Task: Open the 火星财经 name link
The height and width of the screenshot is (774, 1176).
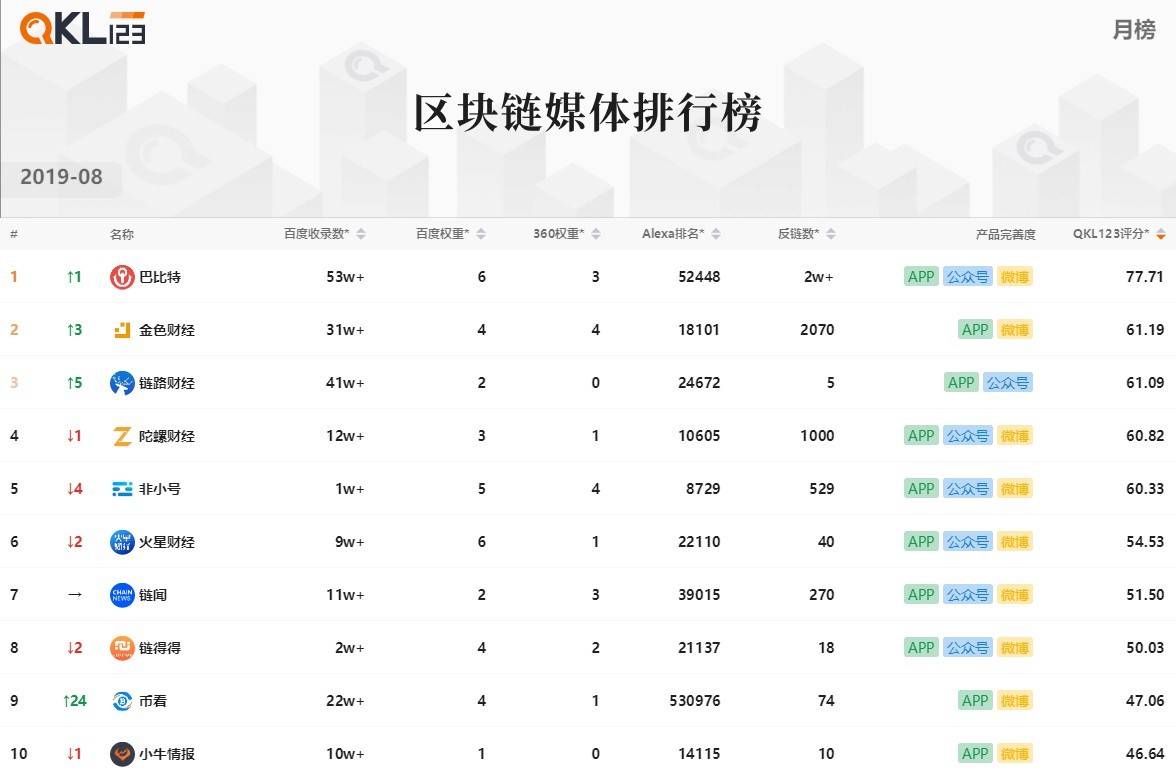Action: coord(166,542)
